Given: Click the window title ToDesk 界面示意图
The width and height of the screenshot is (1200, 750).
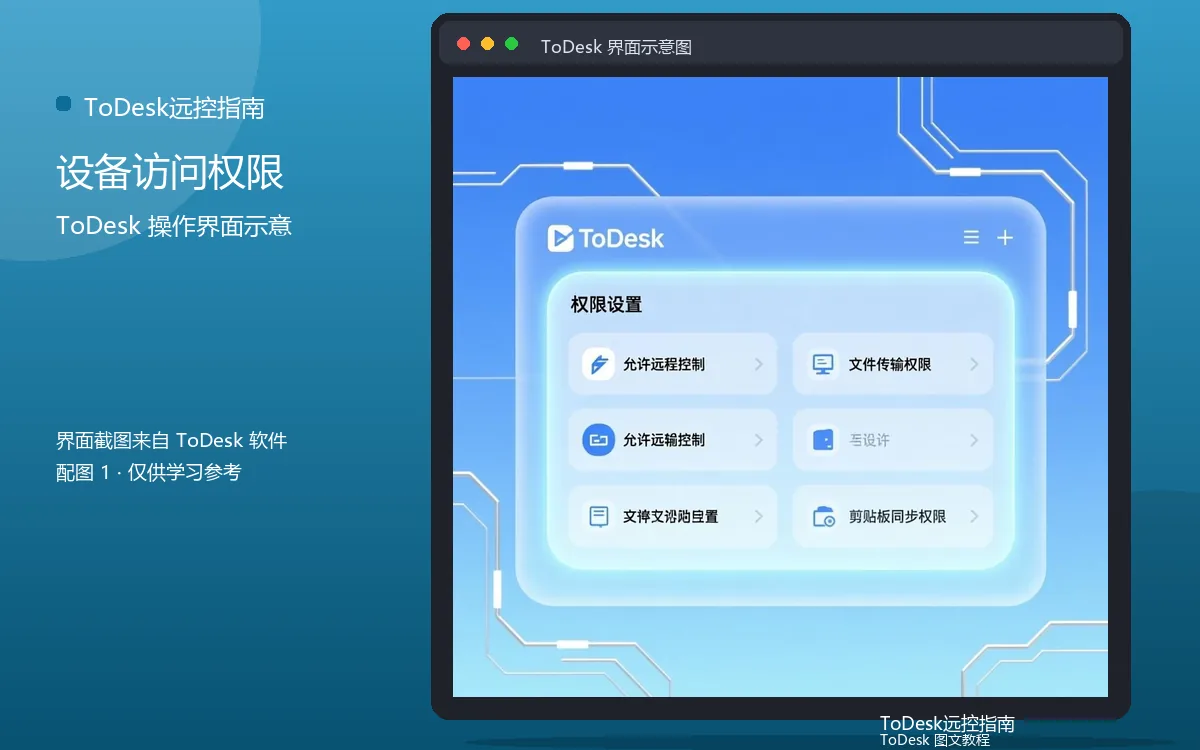Looking at the screenshot, I should tap(616, 46).
